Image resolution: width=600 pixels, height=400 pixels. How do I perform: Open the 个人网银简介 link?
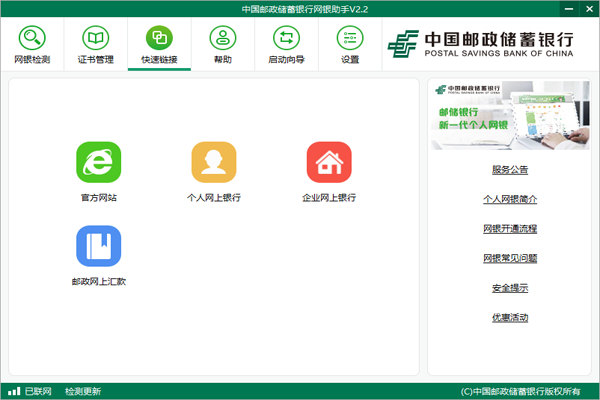click(509, 199)
